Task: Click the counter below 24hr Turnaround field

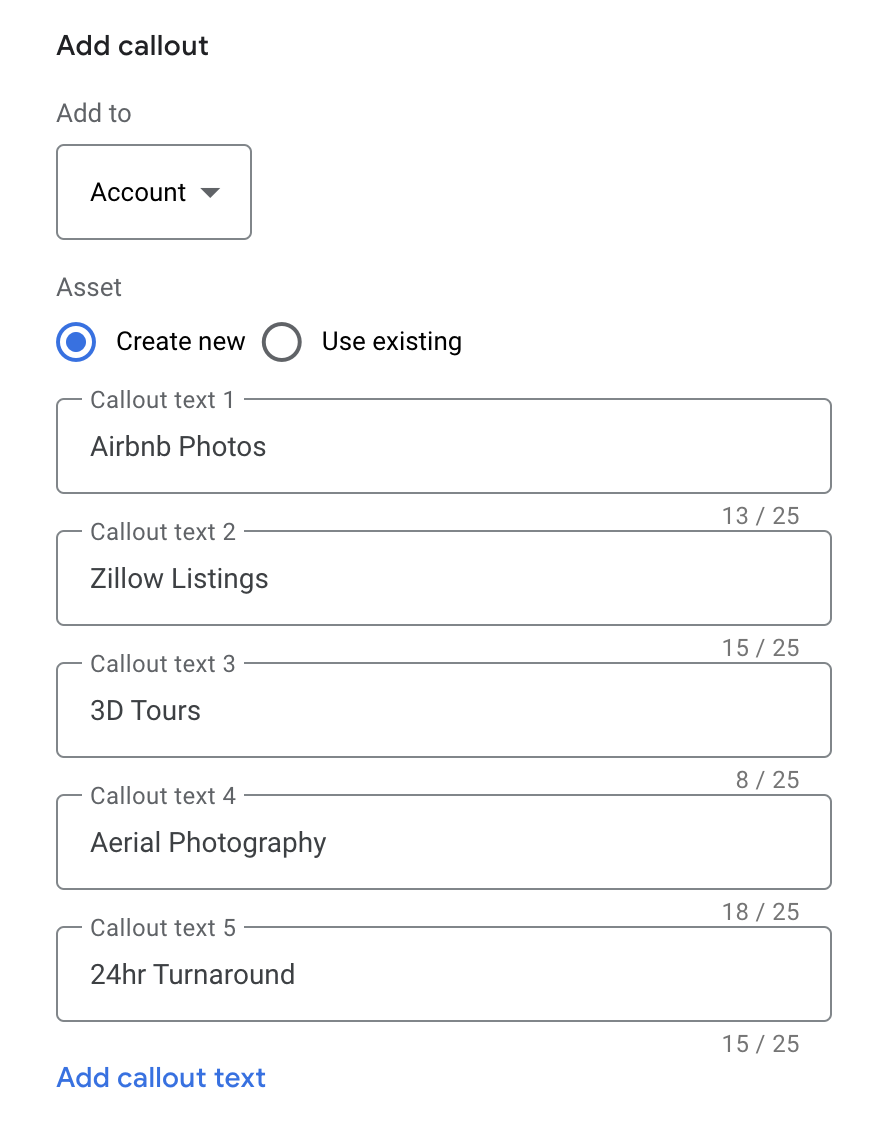Action: pyautogui.click(x=760, y=1044)
